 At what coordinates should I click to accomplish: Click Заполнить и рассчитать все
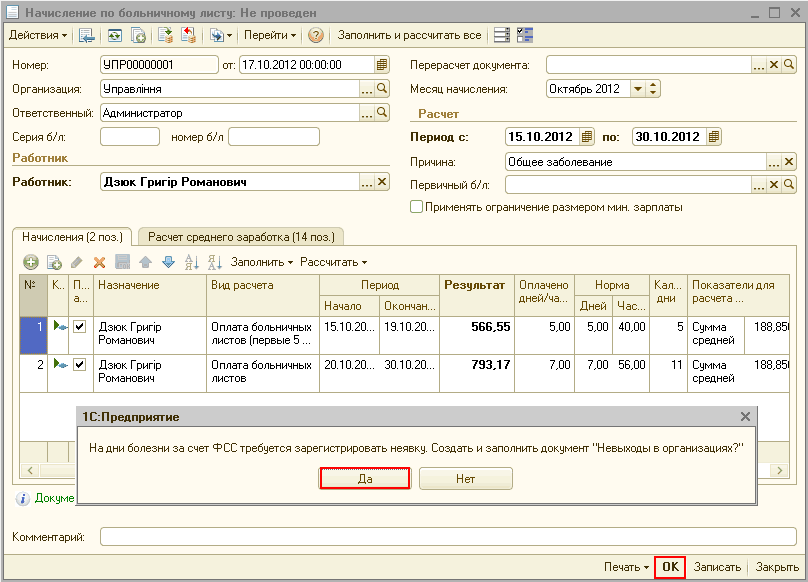pyautogui.click(x=409, y=35)
